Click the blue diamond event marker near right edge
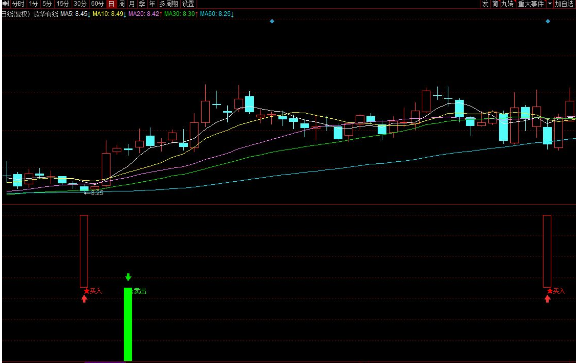 click(x=548, y=21)
